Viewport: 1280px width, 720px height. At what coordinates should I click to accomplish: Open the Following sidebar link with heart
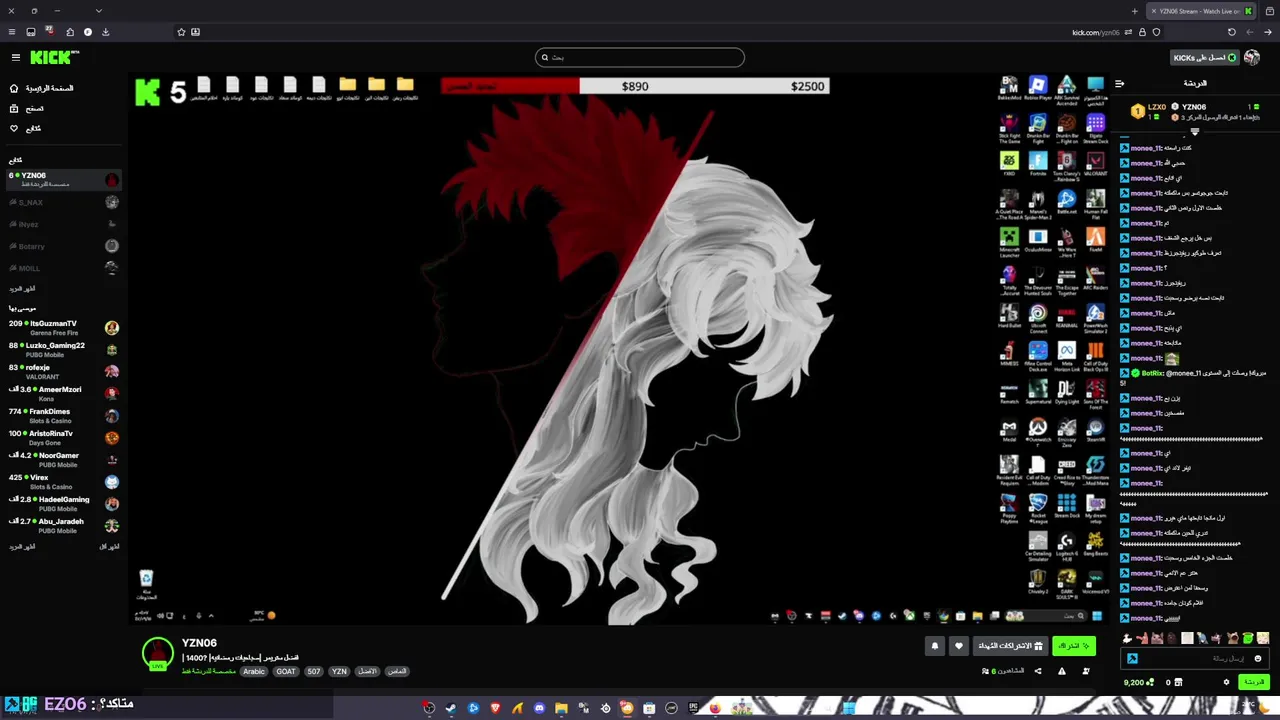click(x=25, y=128)
